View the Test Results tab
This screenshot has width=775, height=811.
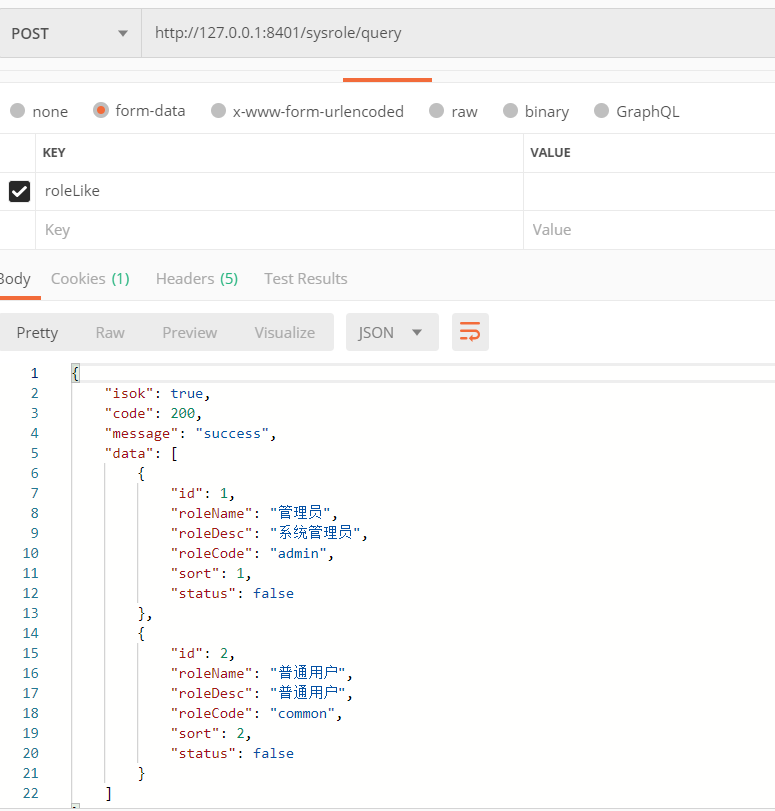(305, 279)
